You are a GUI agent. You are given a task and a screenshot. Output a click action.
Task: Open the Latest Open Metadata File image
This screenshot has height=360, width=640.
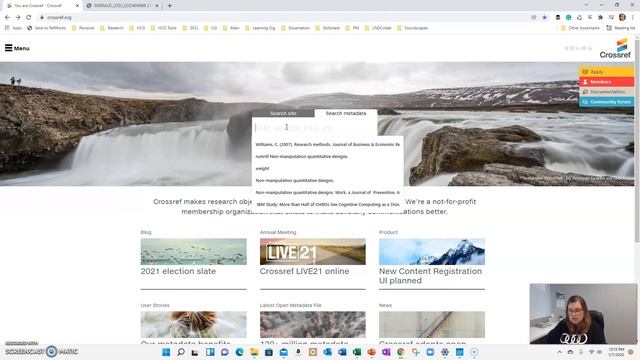[313, 324]
